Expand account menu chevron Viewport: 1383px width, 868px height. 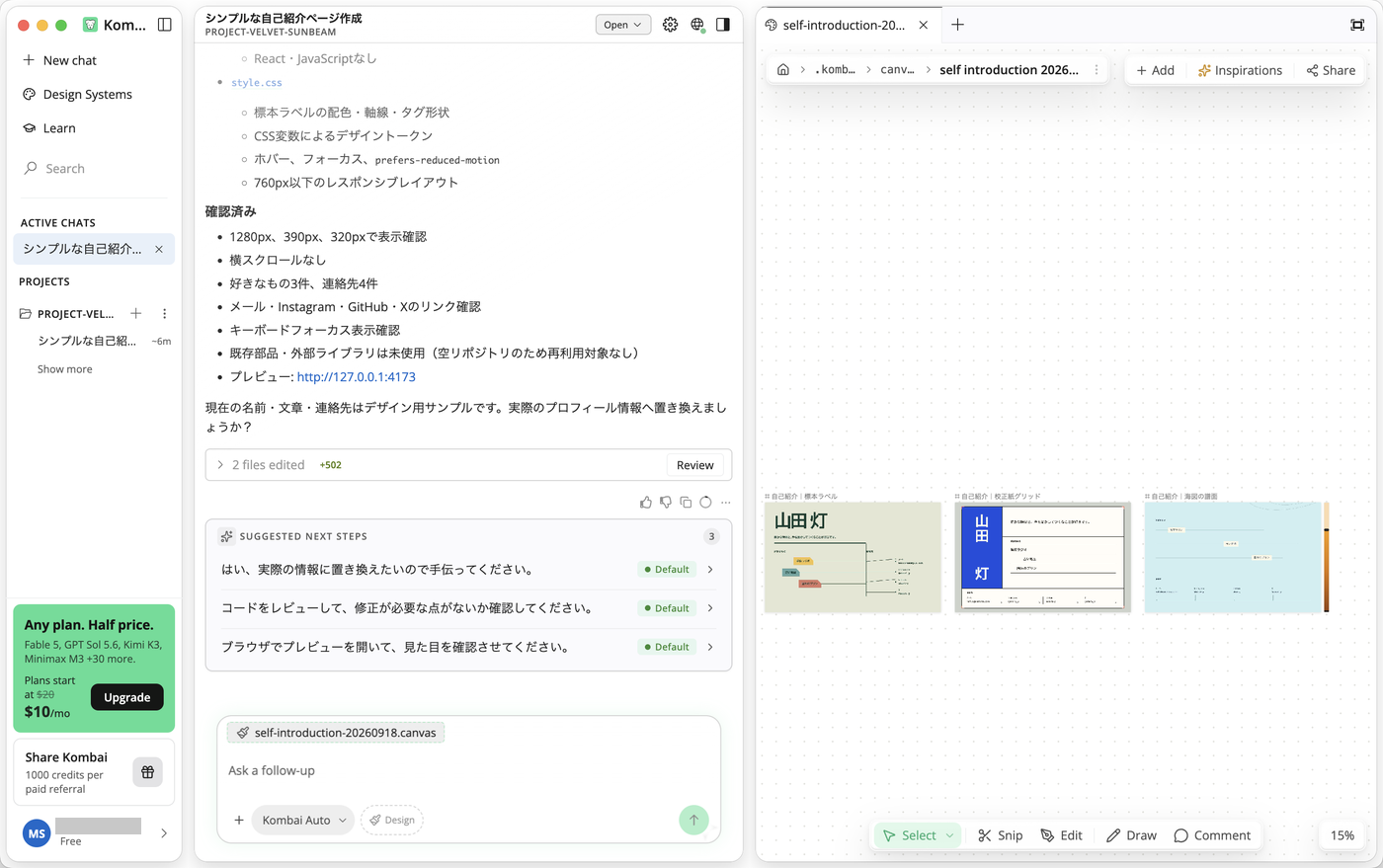(164, 833)
